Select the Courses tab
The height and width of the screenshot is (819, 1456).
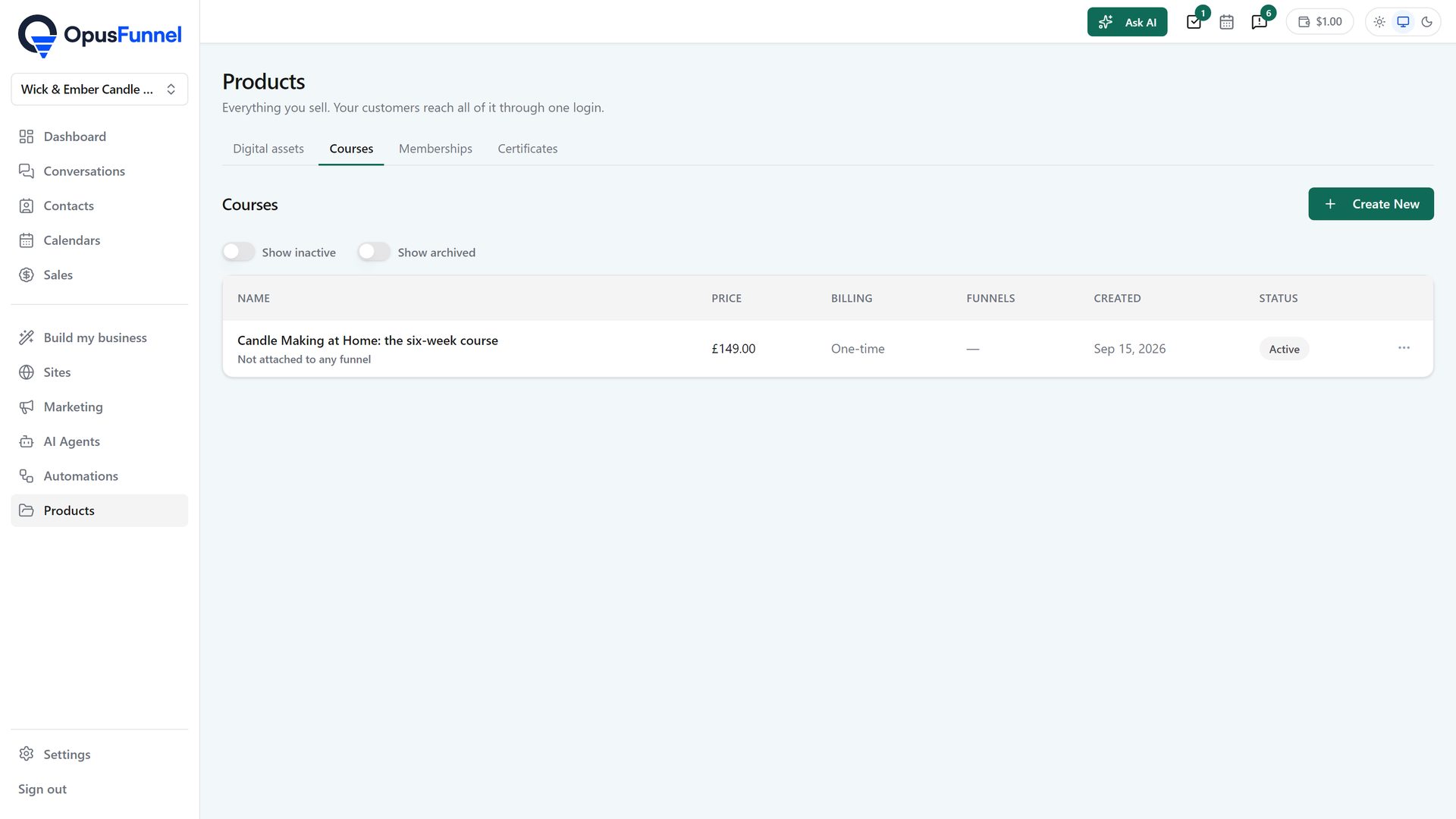tap(351, 149)
